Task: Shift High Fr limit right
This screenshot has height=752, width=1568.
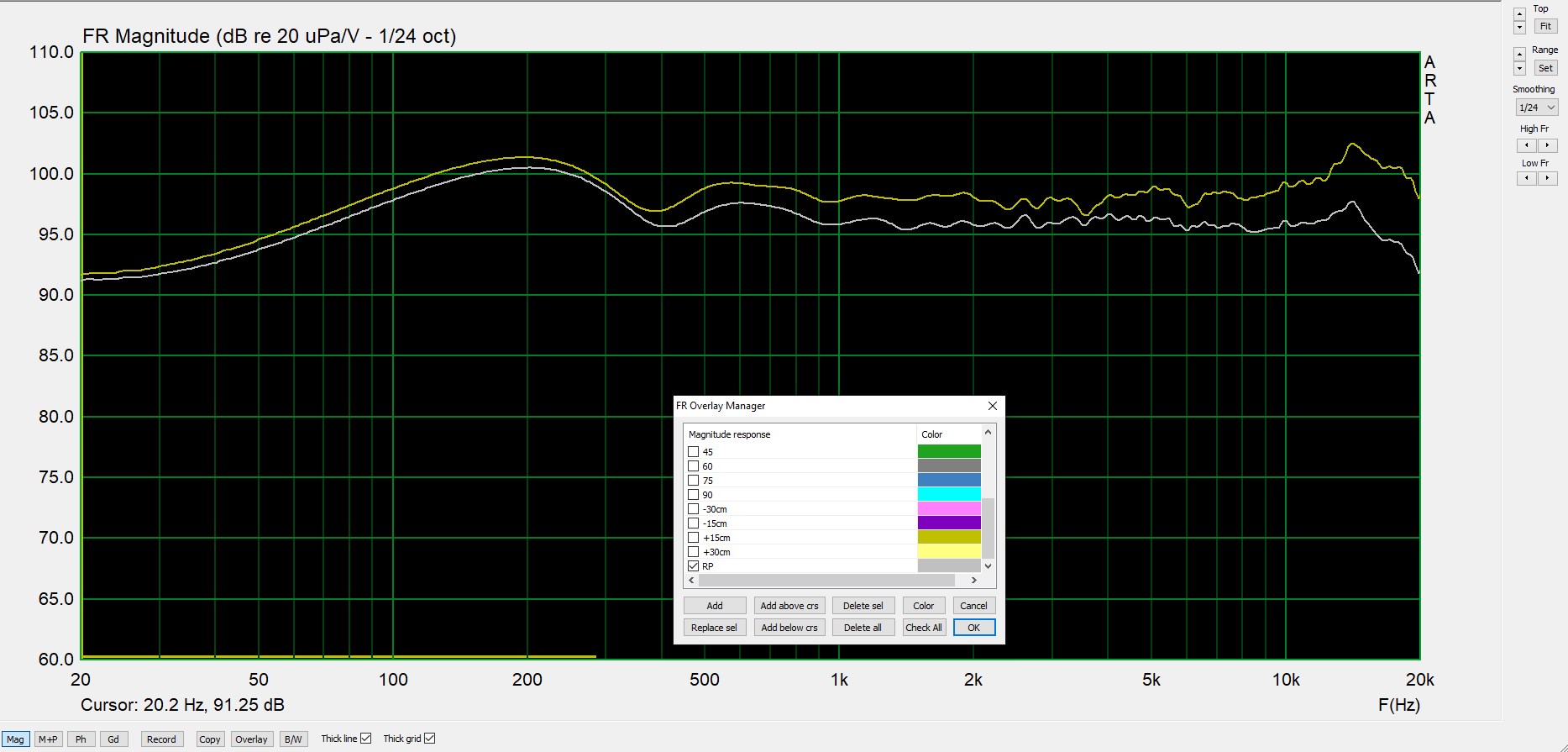Action: coord(1547,145)
